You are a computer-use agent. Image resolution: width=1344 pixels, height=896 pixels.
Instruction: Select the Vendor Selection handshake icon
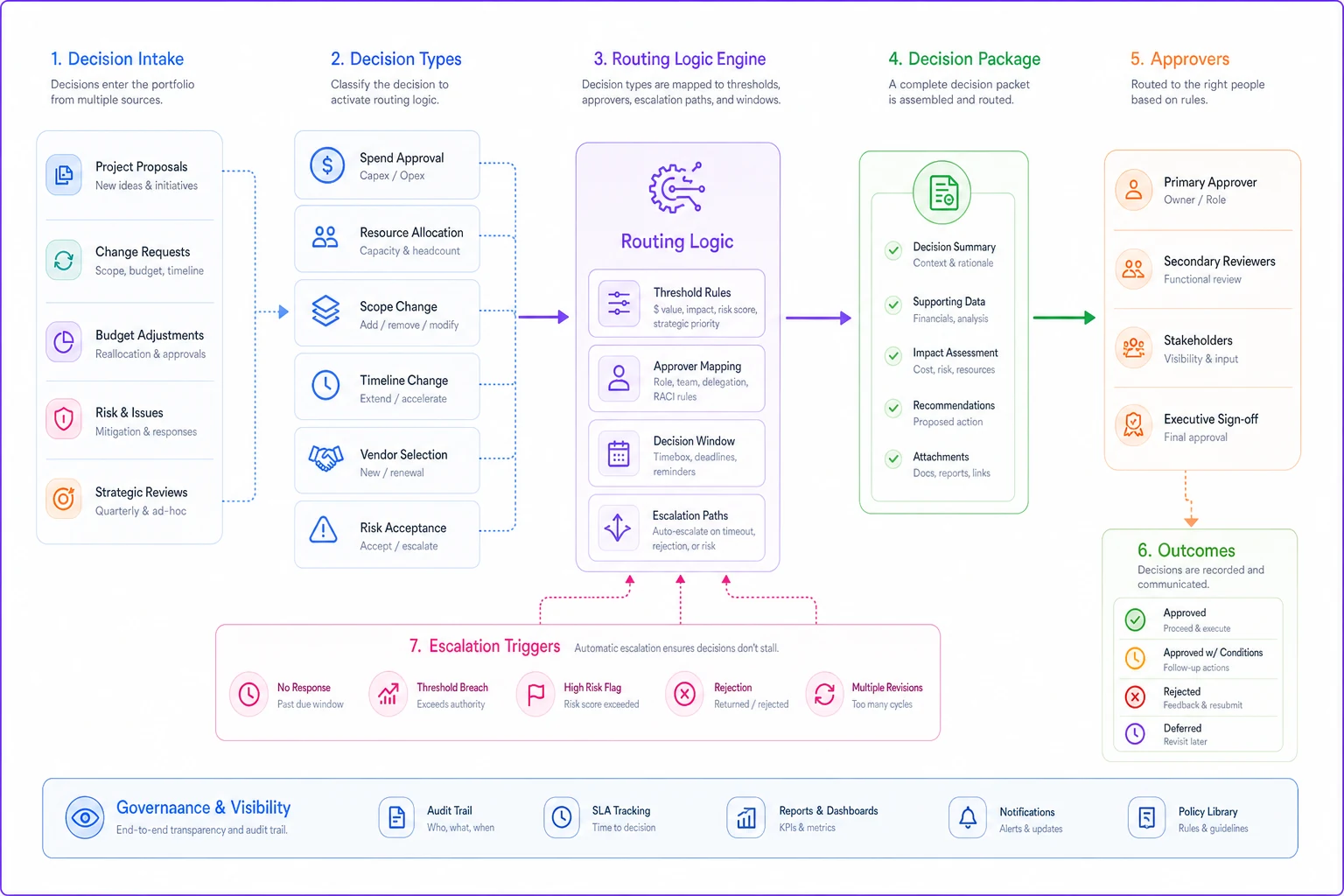coord(325,458)
